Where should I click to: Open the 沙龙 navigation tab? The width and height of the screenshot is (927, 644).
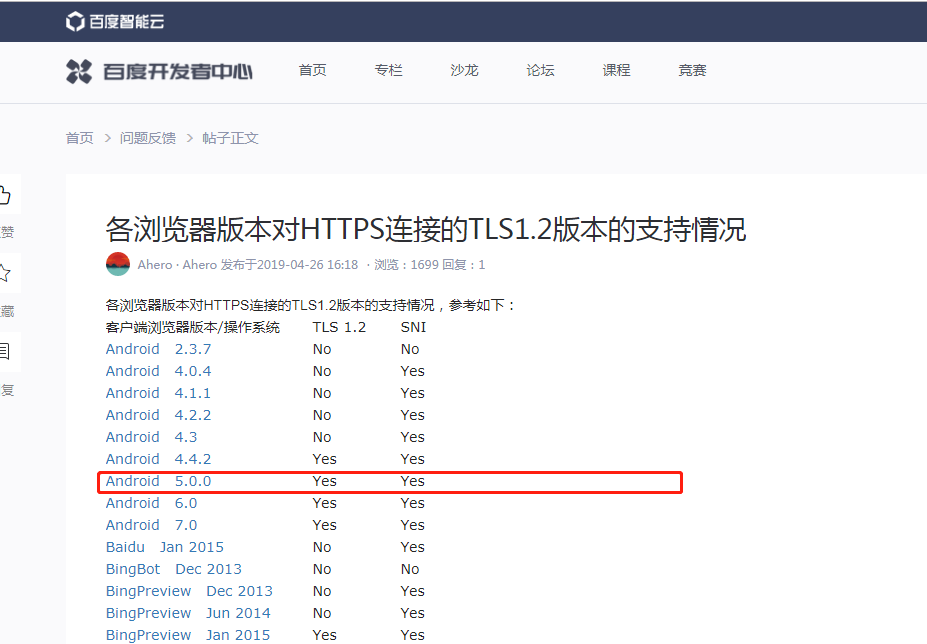[x=464, y=70]
